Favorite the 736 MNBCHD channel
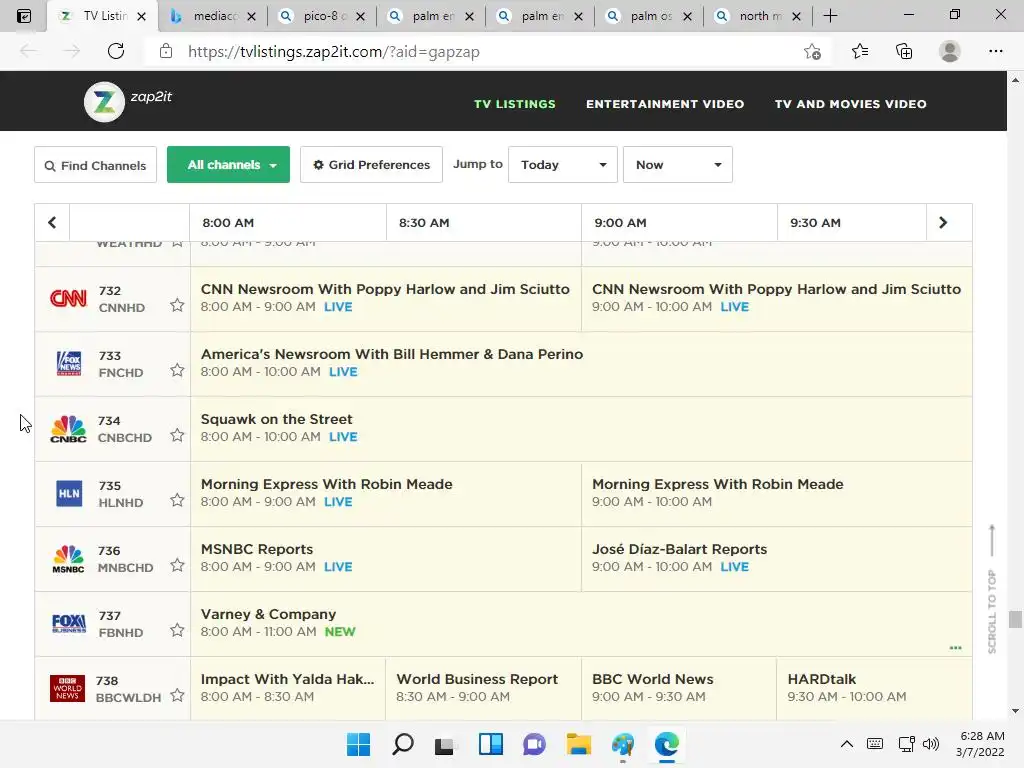The image size is (1024, 768). pyautogui.click(x=177, y=565)
